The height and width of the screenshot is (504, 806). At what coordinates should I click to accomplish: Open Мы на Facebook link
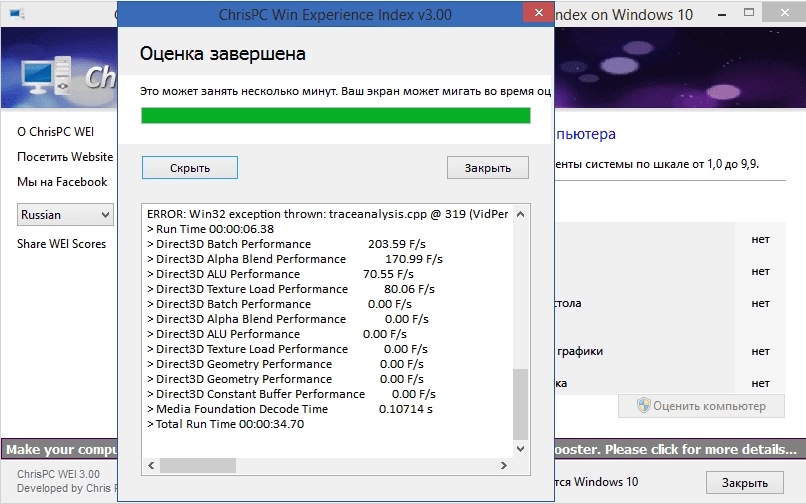(62, 182)
